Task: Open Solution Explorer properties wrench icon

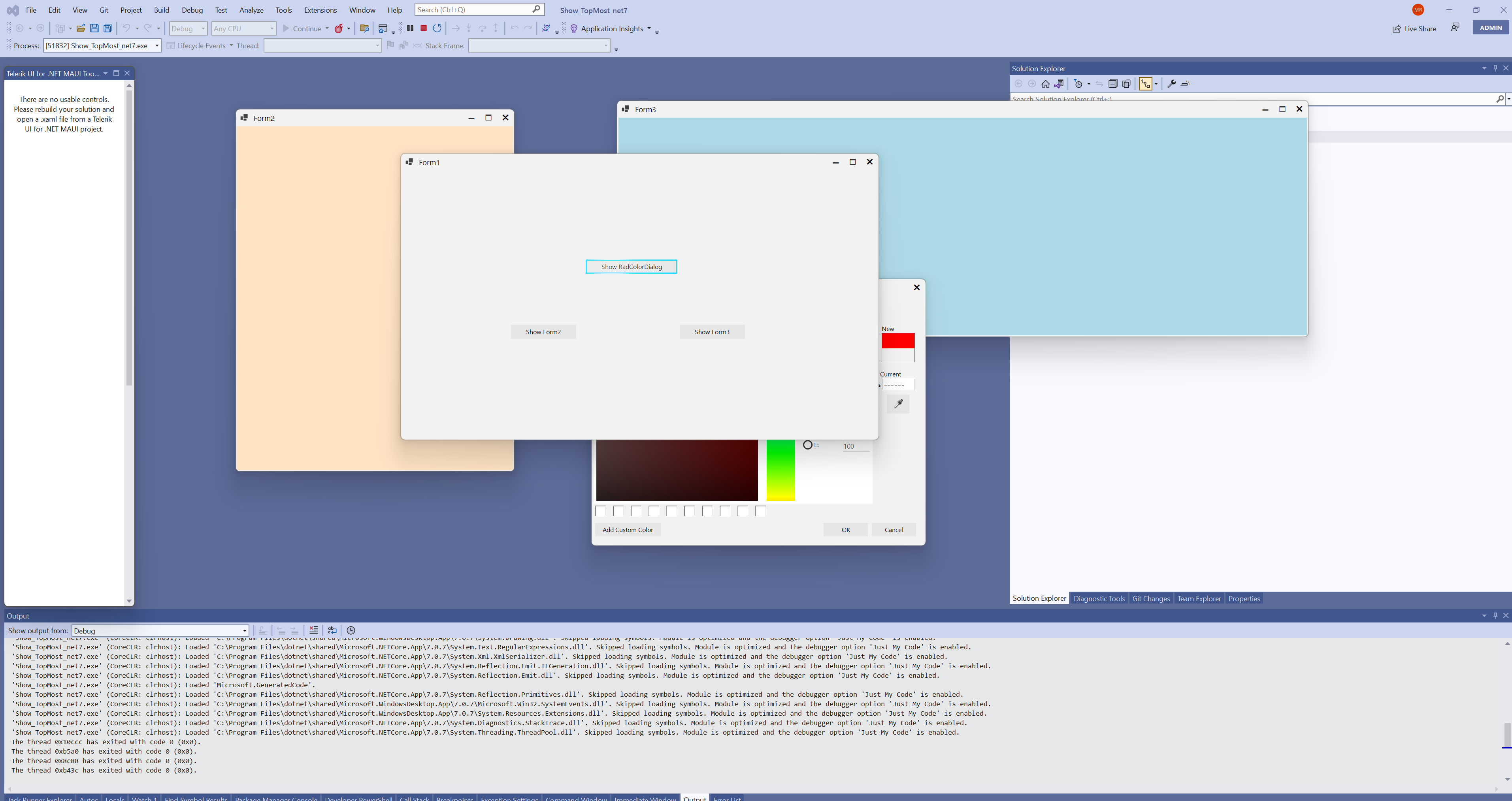Action: click(1171, 84)
